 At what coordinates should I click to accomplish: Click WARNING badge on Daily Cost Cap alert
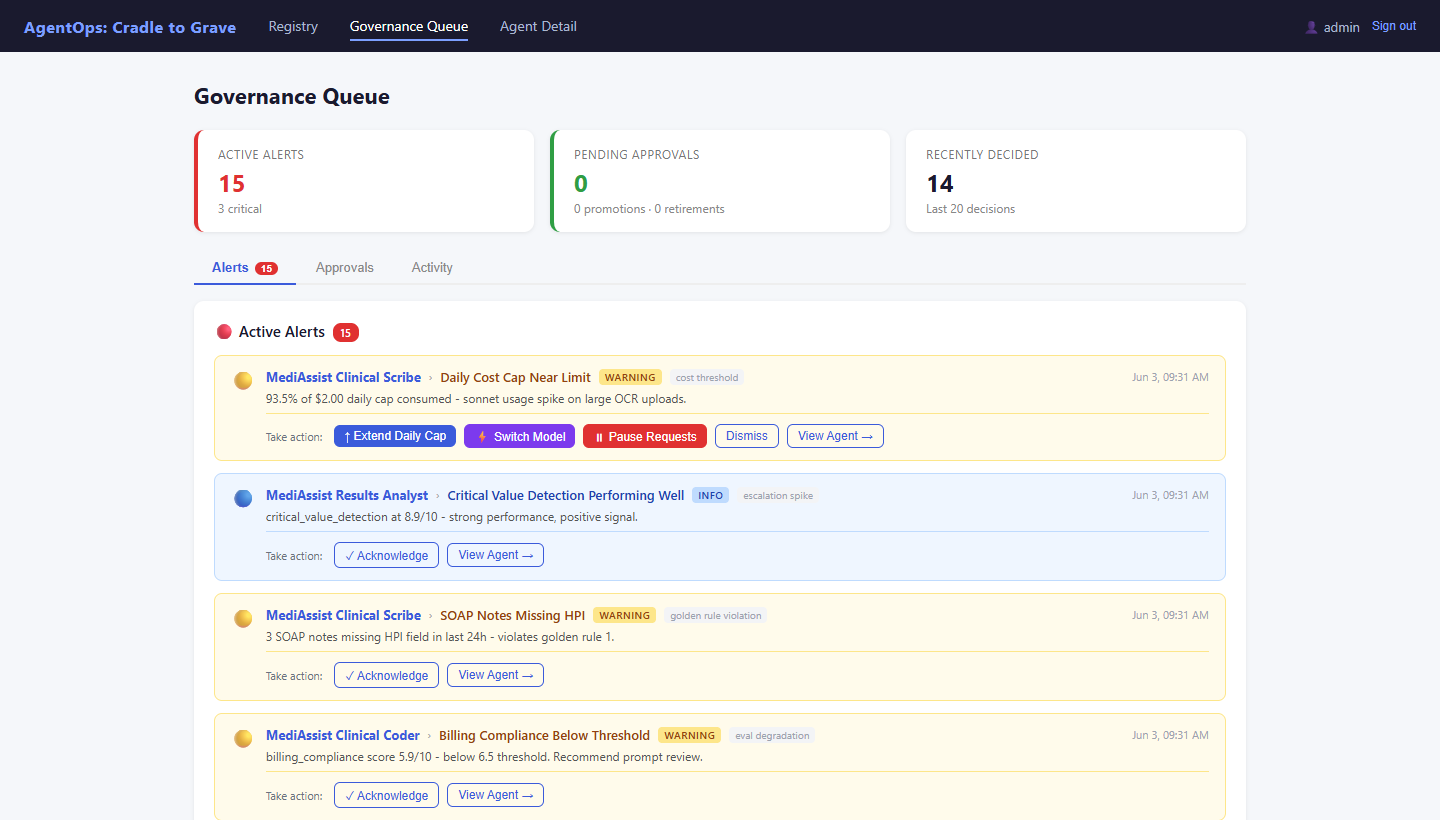630,377
